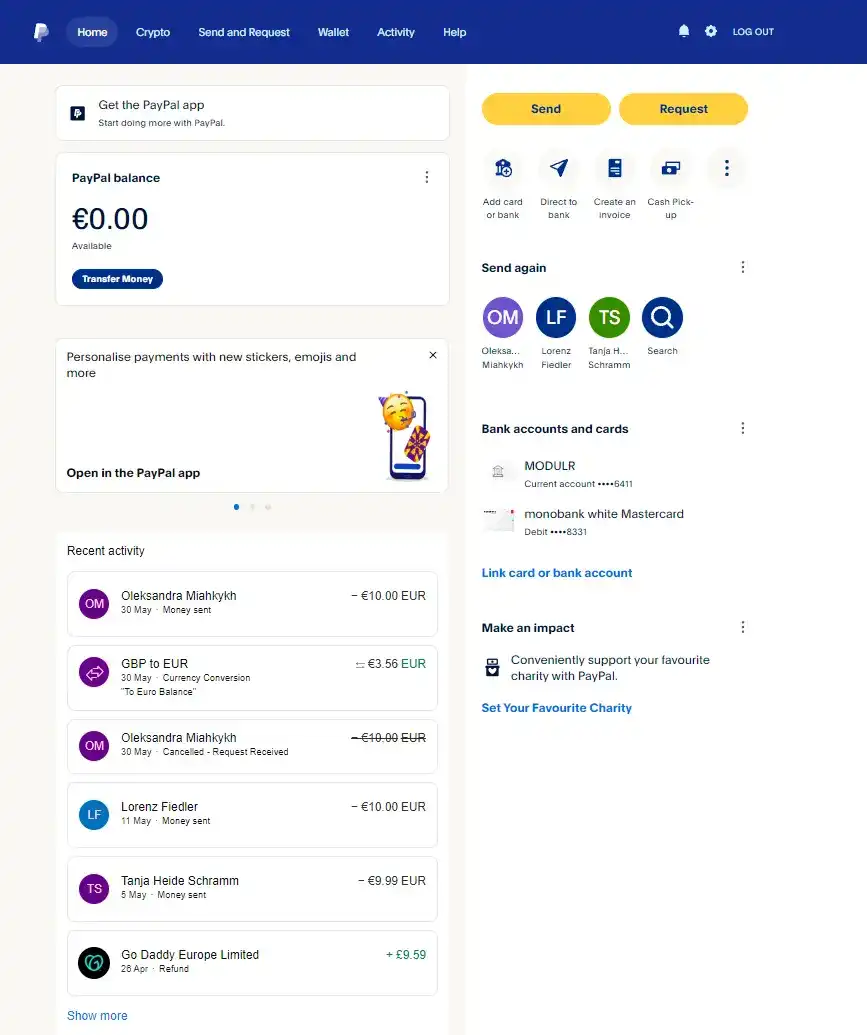867x1035 pixels.
Task: Open the Wallet tab
Action: (333, 32)
